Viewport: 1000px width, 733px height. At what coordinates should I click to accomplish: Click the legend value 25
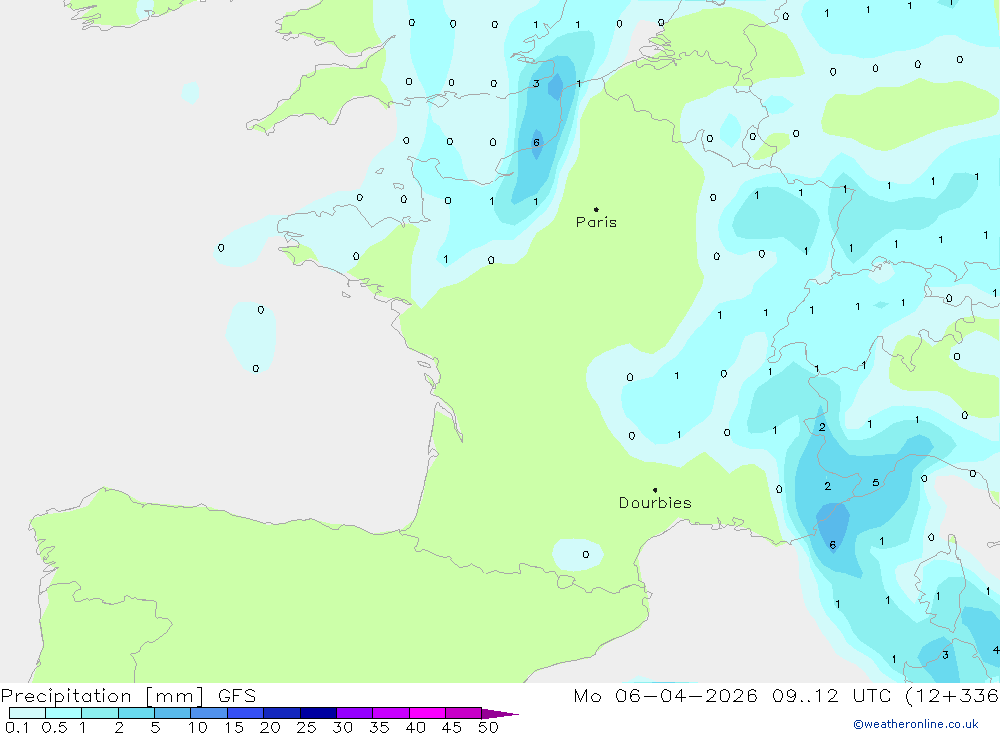306,727
